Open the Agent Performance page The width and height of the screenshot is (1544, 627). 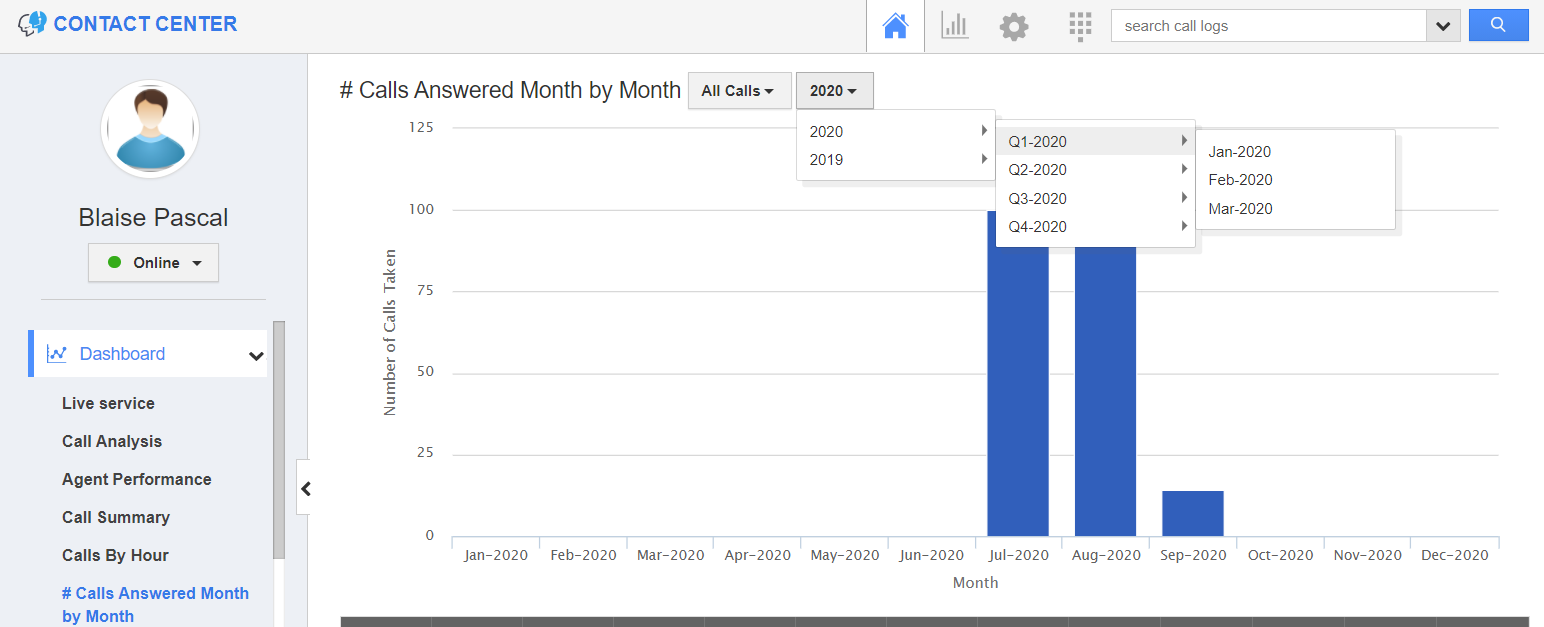[x=137, y=479]
